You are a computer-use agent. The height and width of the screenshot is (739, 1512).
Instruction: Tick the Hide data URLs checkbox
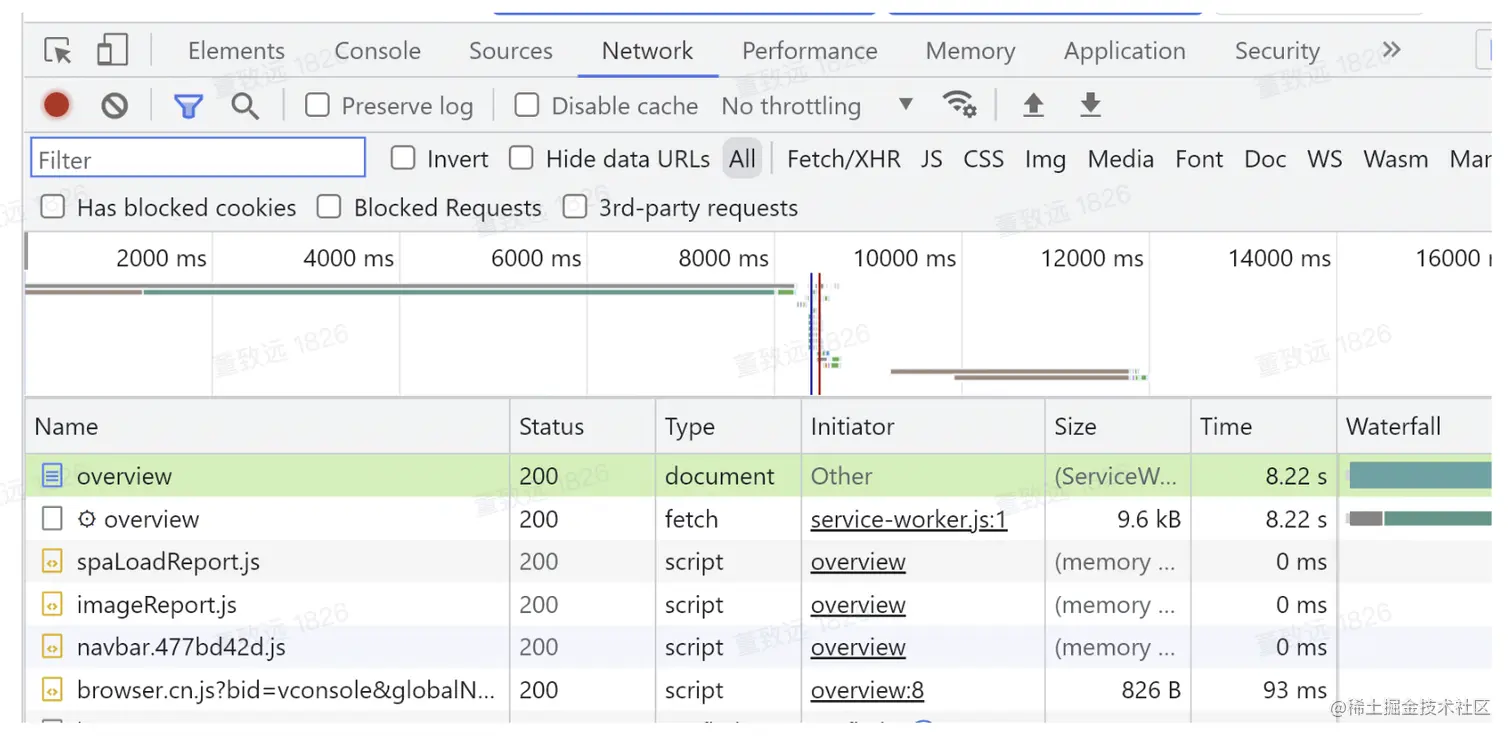click(521, 158)
